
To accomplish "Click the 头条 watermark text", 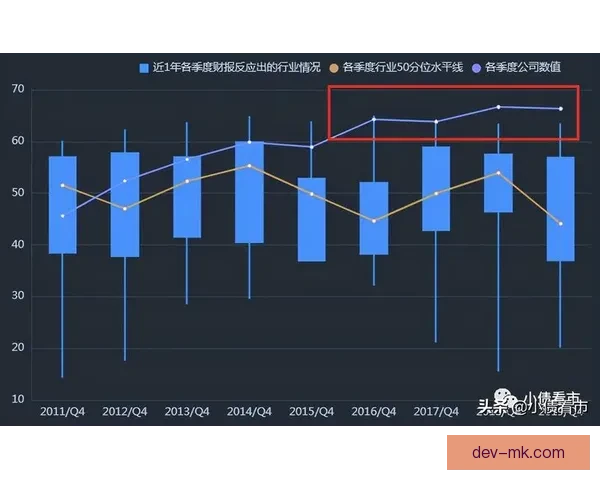I will tap(491, 407).
